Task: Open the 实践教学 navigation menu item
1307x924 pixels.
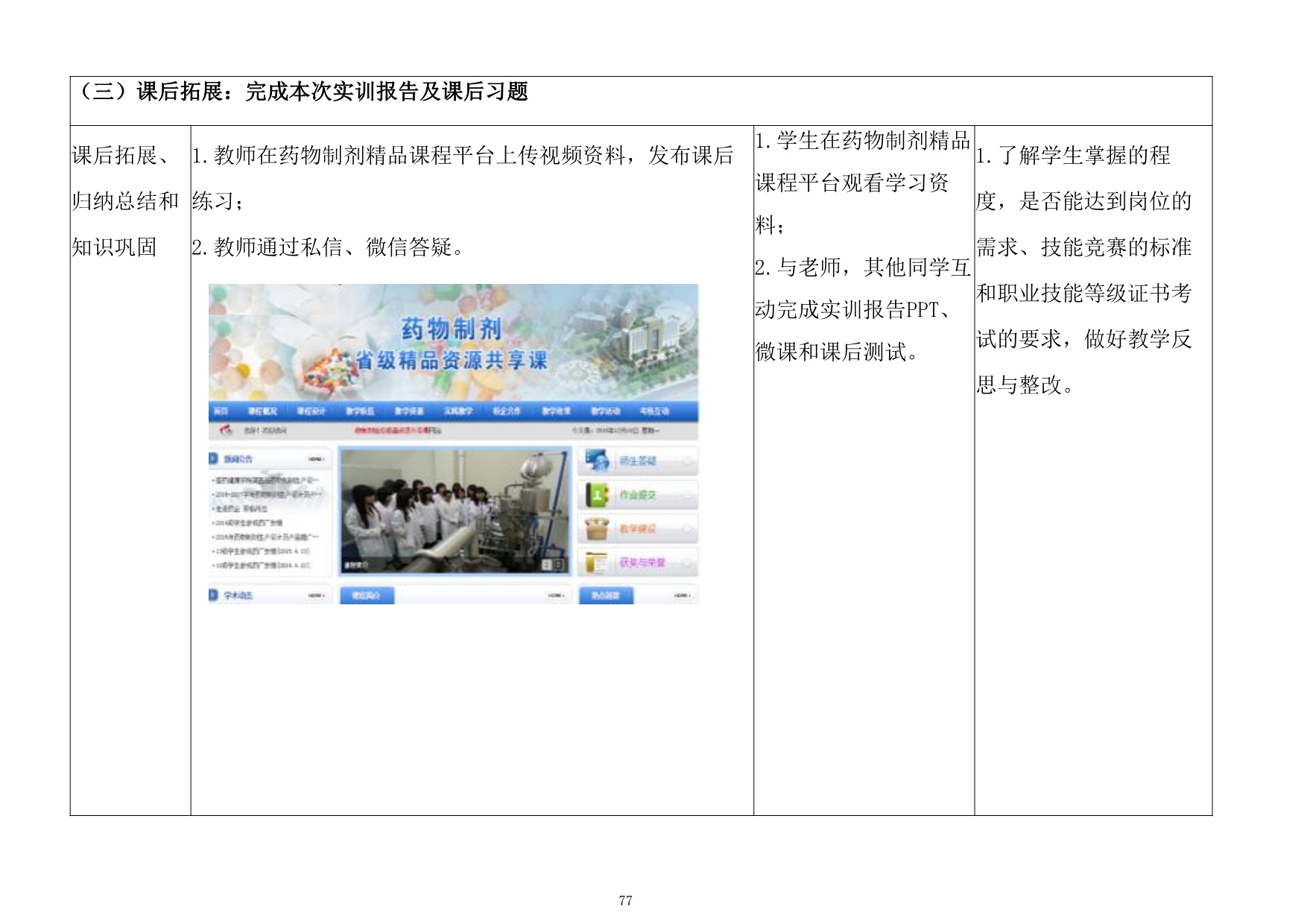Action: 458,411
